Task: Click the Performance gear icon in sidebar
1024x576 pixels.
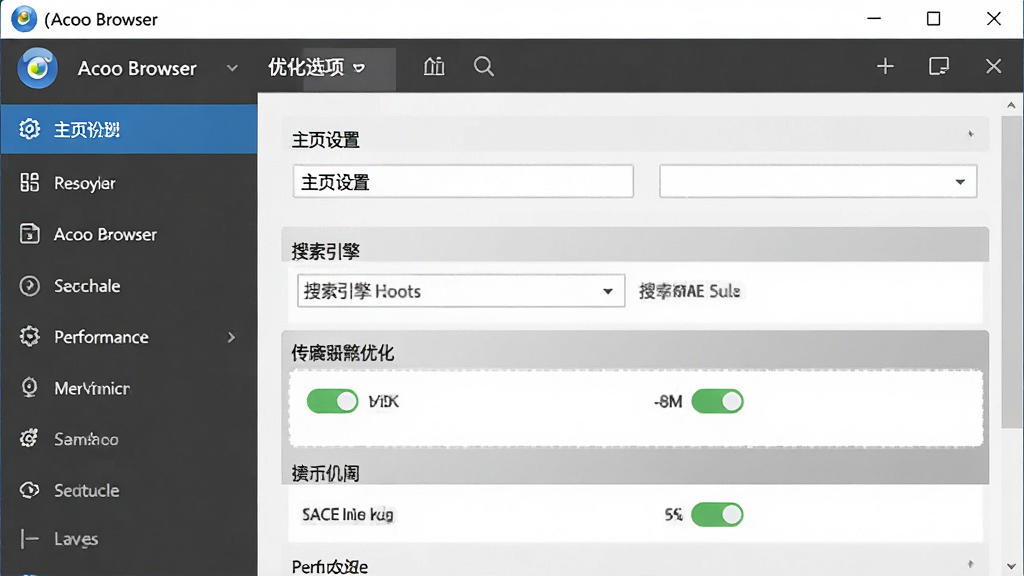Action: click(x=29, y=337)
